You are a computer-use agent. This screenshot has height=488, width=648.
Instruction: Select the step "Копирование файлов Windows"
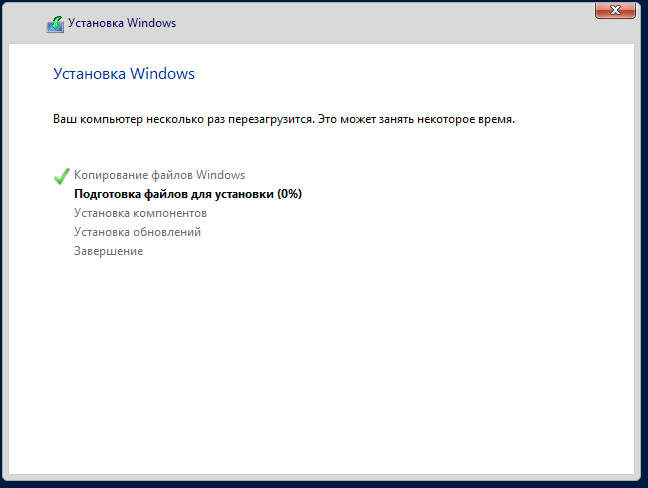pyautogui.click(x=160, y=175)
